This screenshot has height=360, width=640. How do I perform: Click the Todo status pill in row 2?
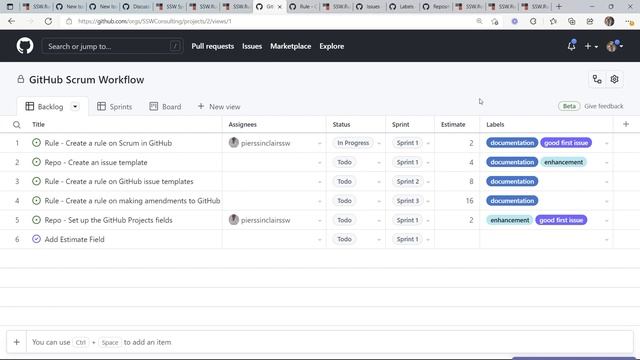tap(344, 162)
